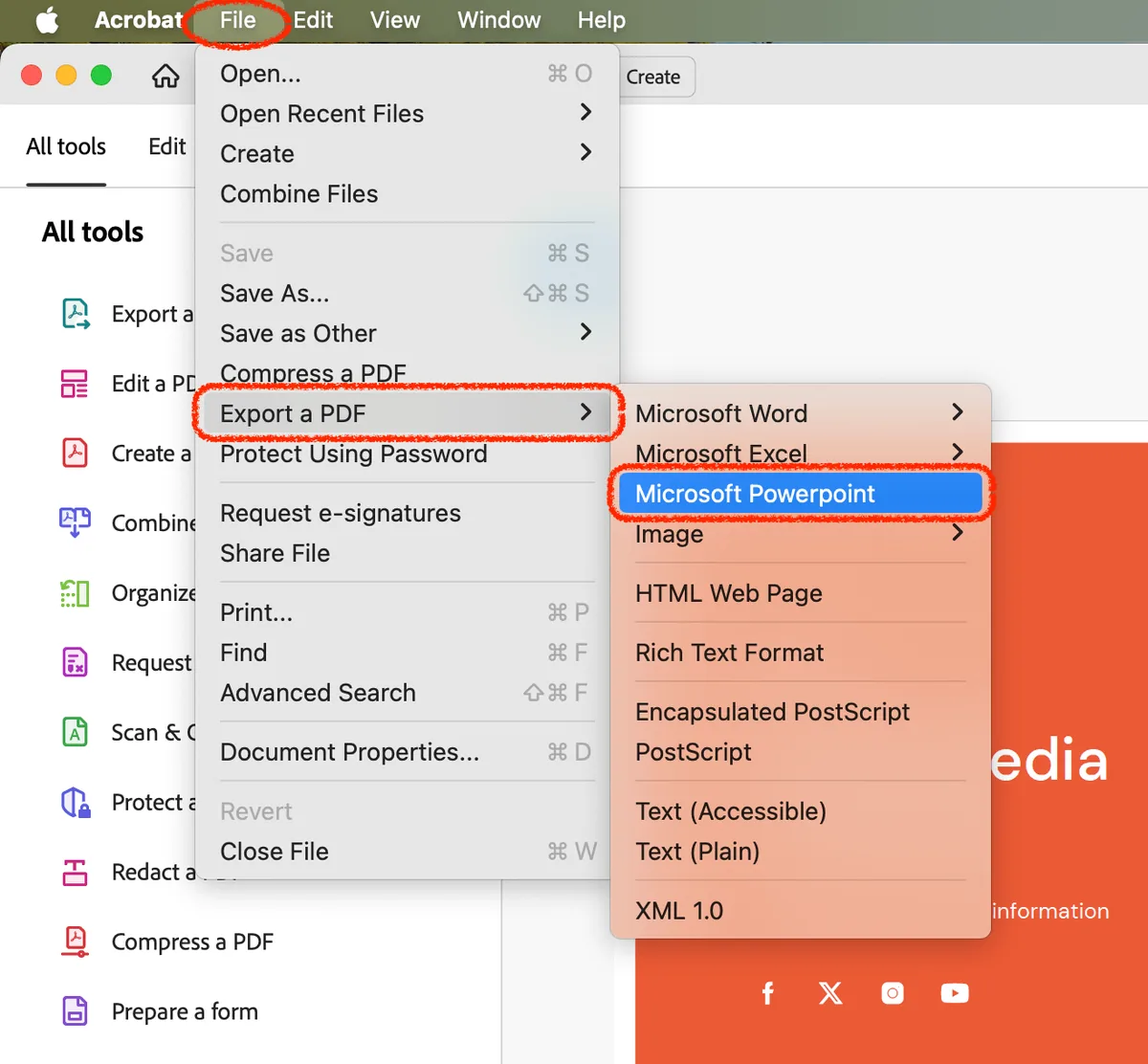Choose Document Properties... from the File menu

click(408, 753)
